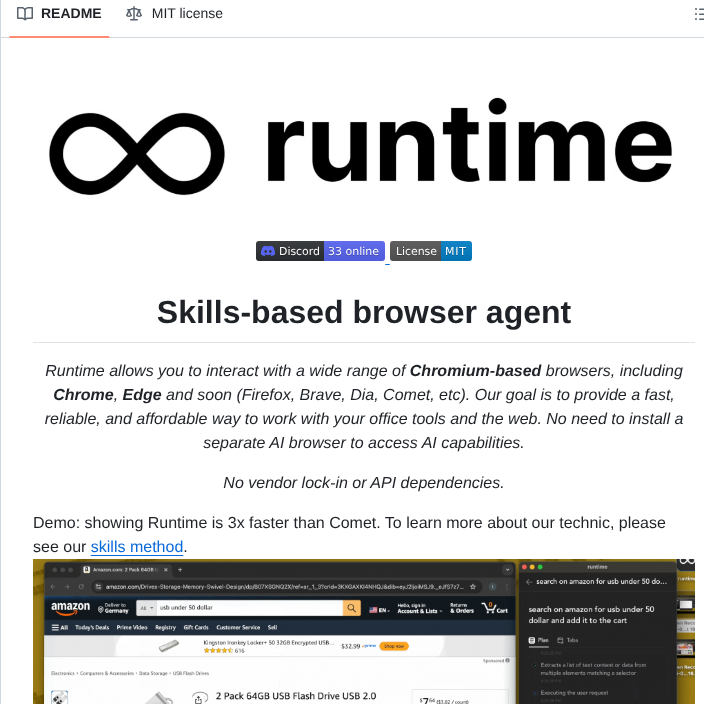Click Prime Video in Amazon demo

click(x=132, y=627)
